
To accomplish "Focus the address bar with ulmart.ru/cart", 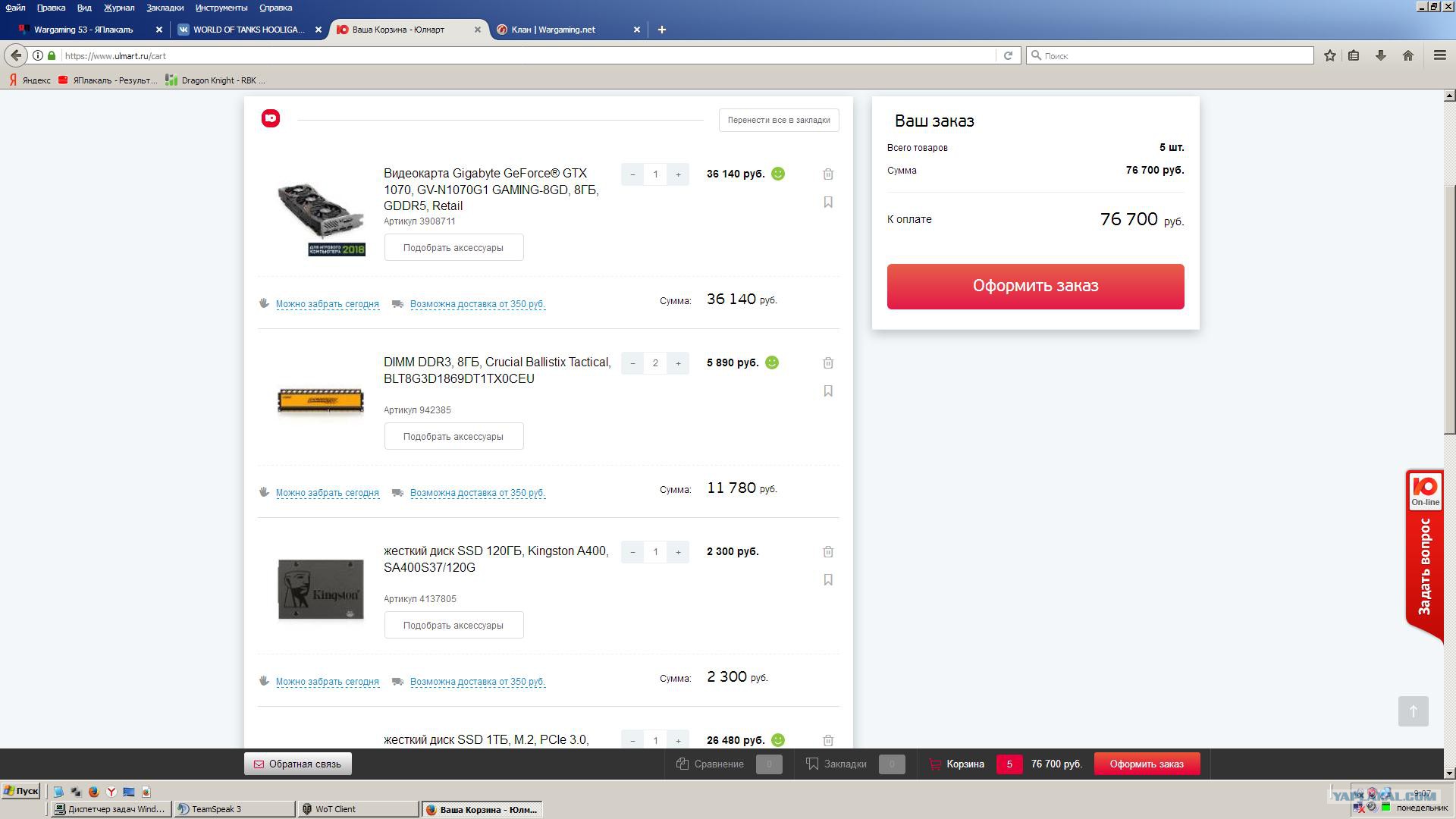I will click(528, 55).
